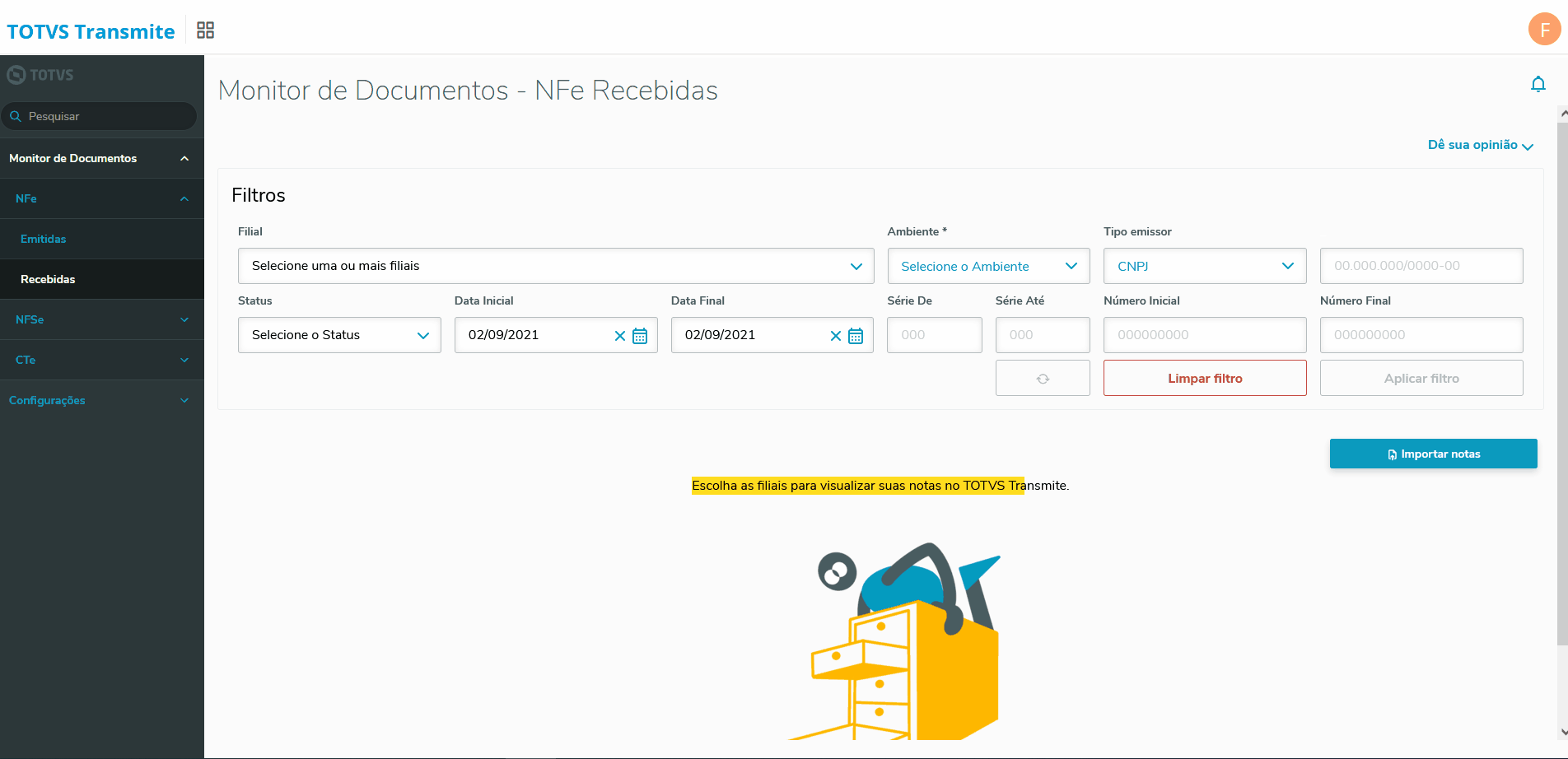
Task: Expand the Dê sua opinião link
Action: (x=1480, y=145)
